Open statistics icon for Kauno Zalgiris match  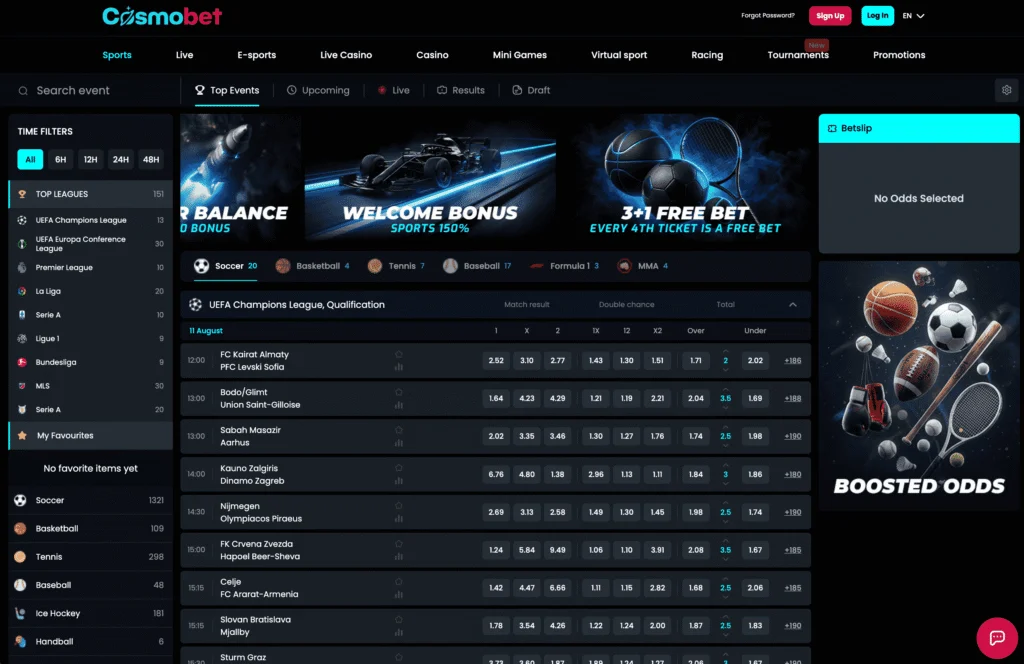point(398,481)
